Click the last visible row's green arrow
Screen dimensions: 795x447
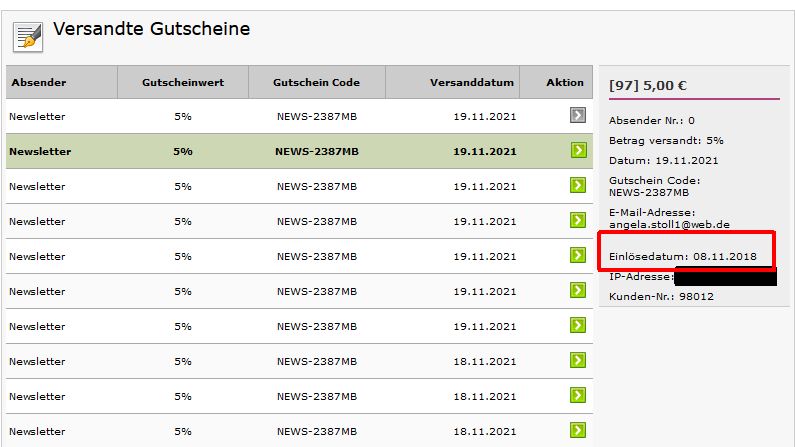pyautogui.click(x=577, y=430)
